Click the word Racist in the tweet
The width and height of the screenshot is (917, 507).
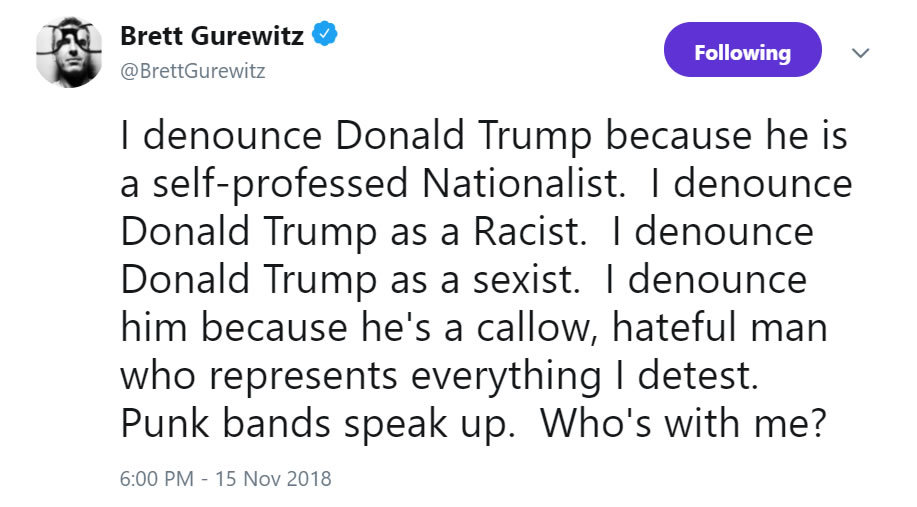[529, 232]
